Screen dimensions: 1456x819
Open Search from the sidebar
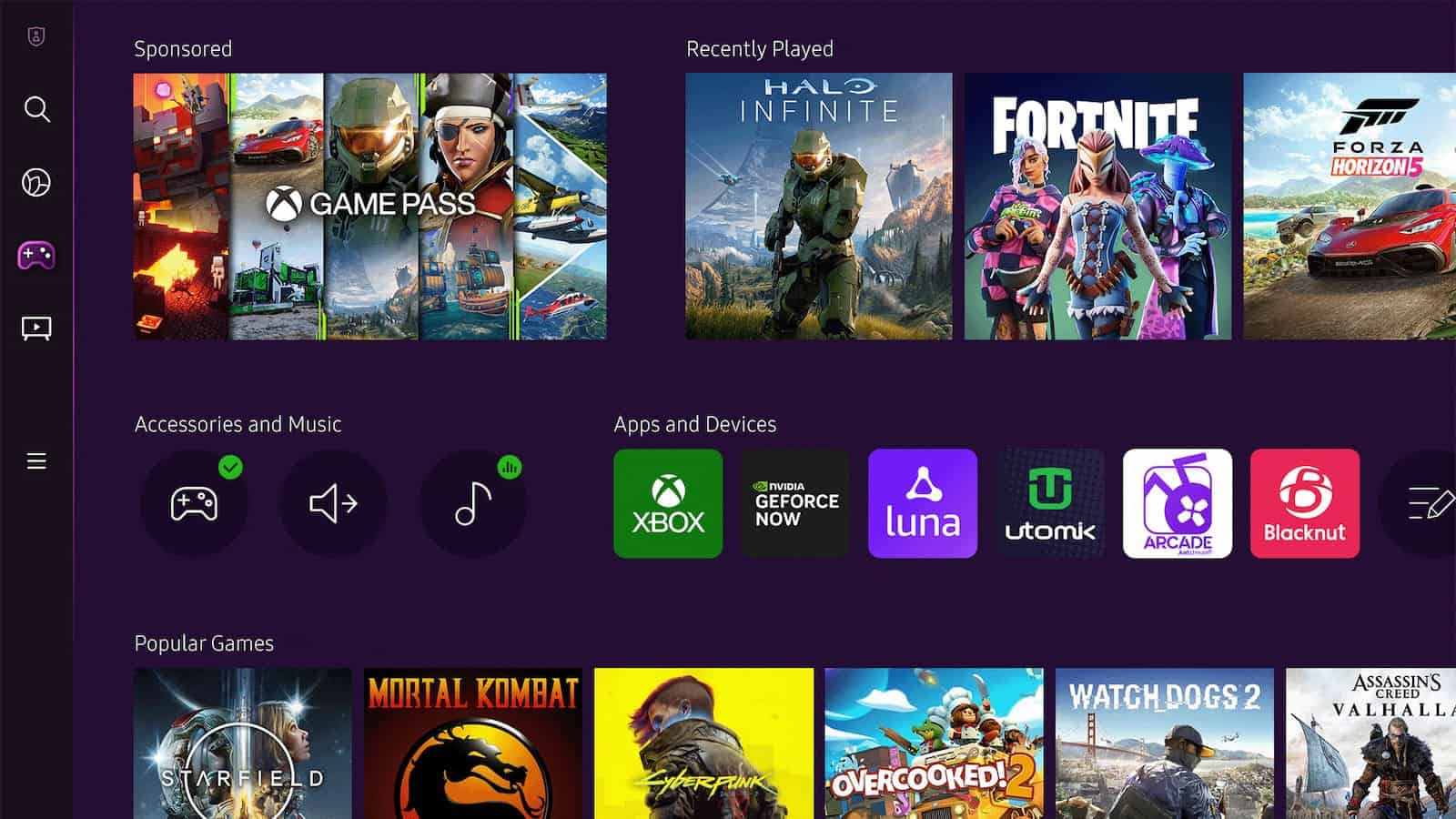[x=36, y=109]
